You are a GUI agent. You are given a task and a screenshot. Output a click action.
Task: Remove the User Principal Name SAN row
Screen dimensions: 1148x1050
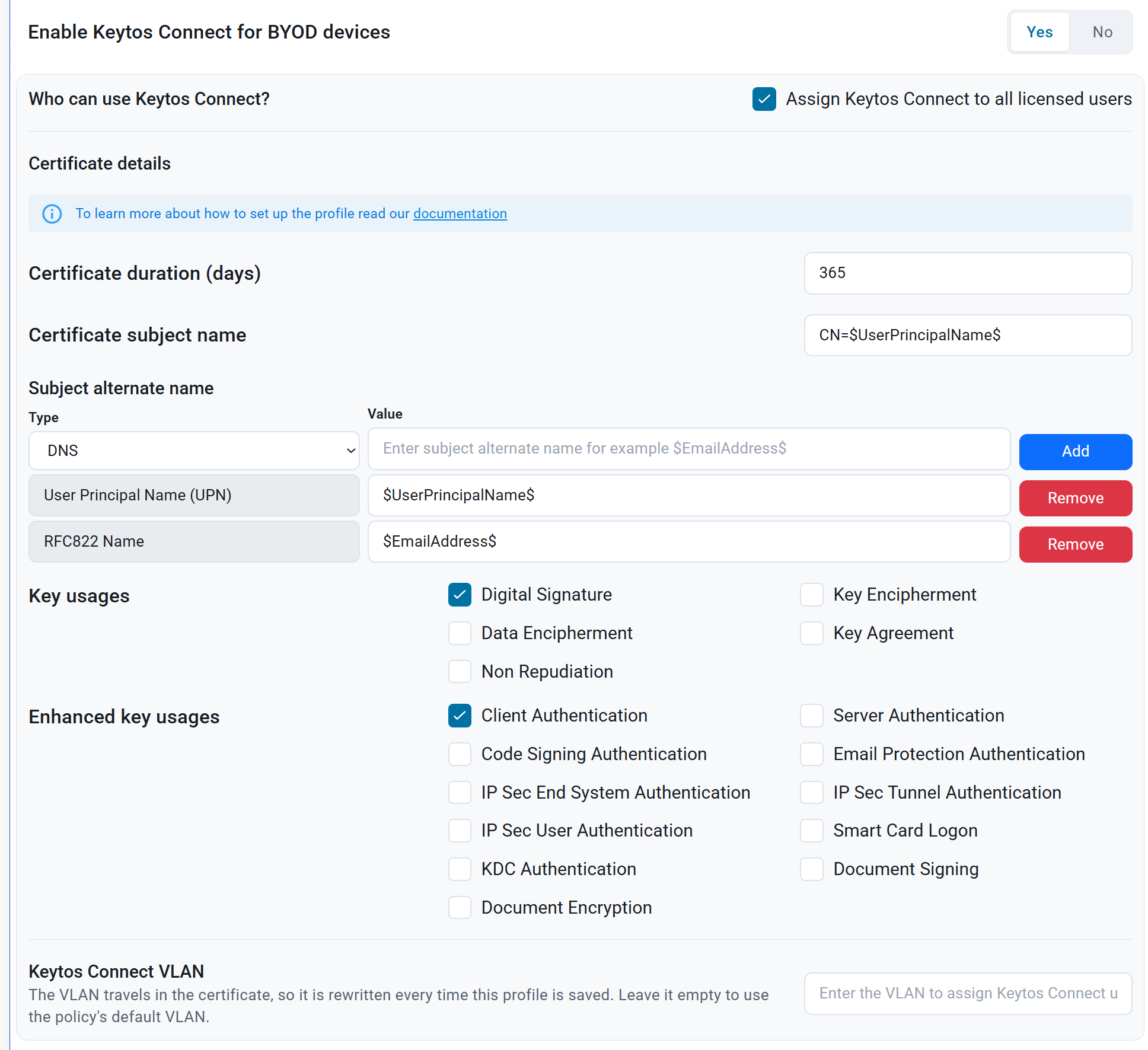1076,498
